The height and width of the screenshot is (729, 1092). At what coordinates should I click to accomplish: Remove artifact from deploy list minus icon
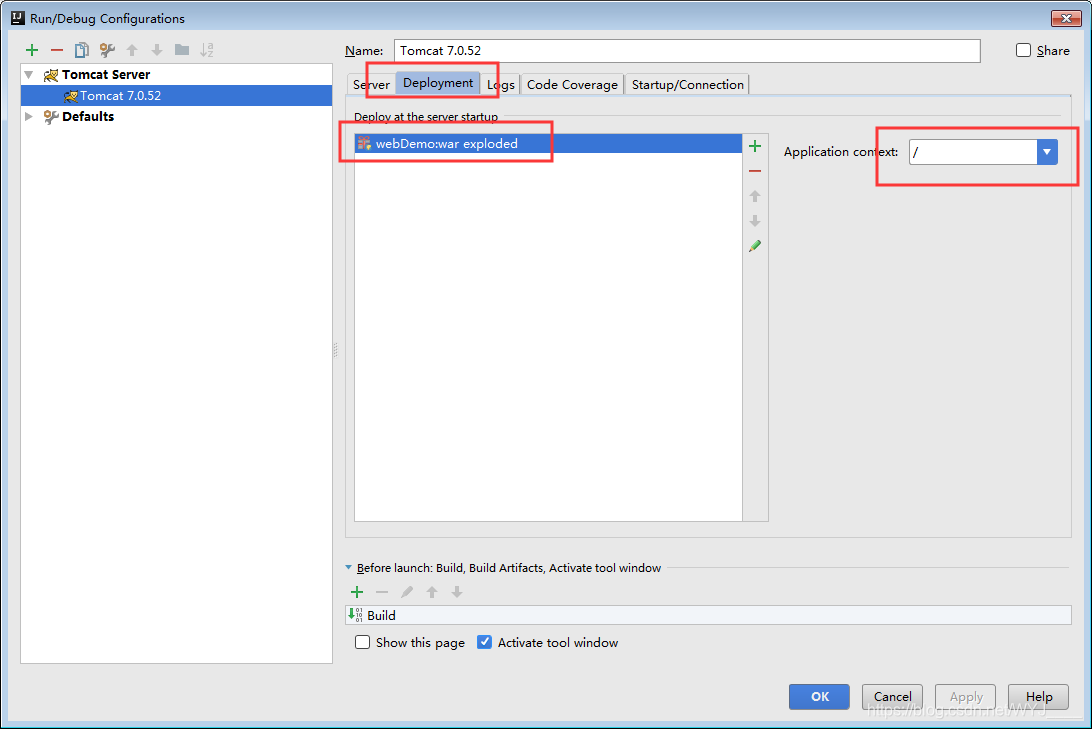tap(755, 171)
